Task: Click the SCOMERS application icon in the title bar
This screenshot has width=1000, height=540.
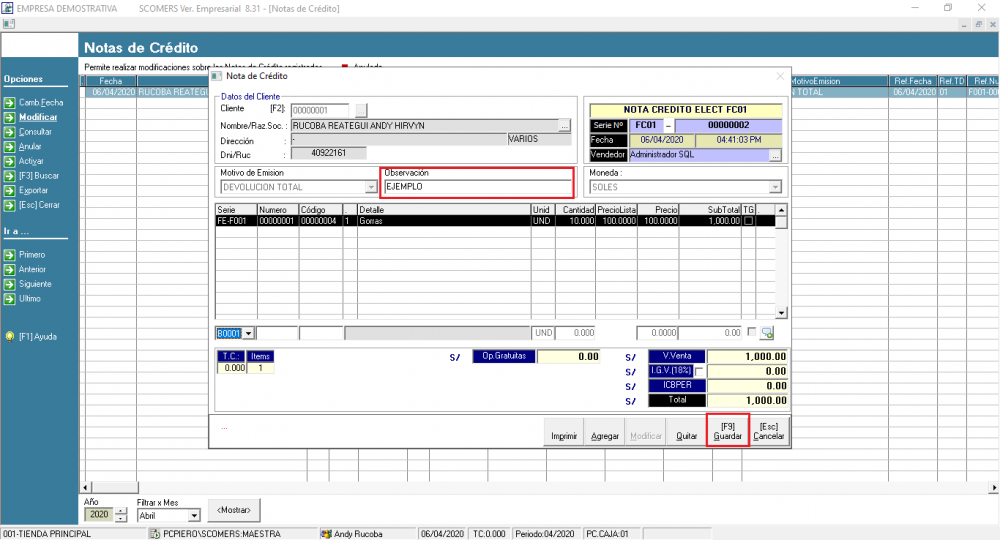Action: coord(7,8)
